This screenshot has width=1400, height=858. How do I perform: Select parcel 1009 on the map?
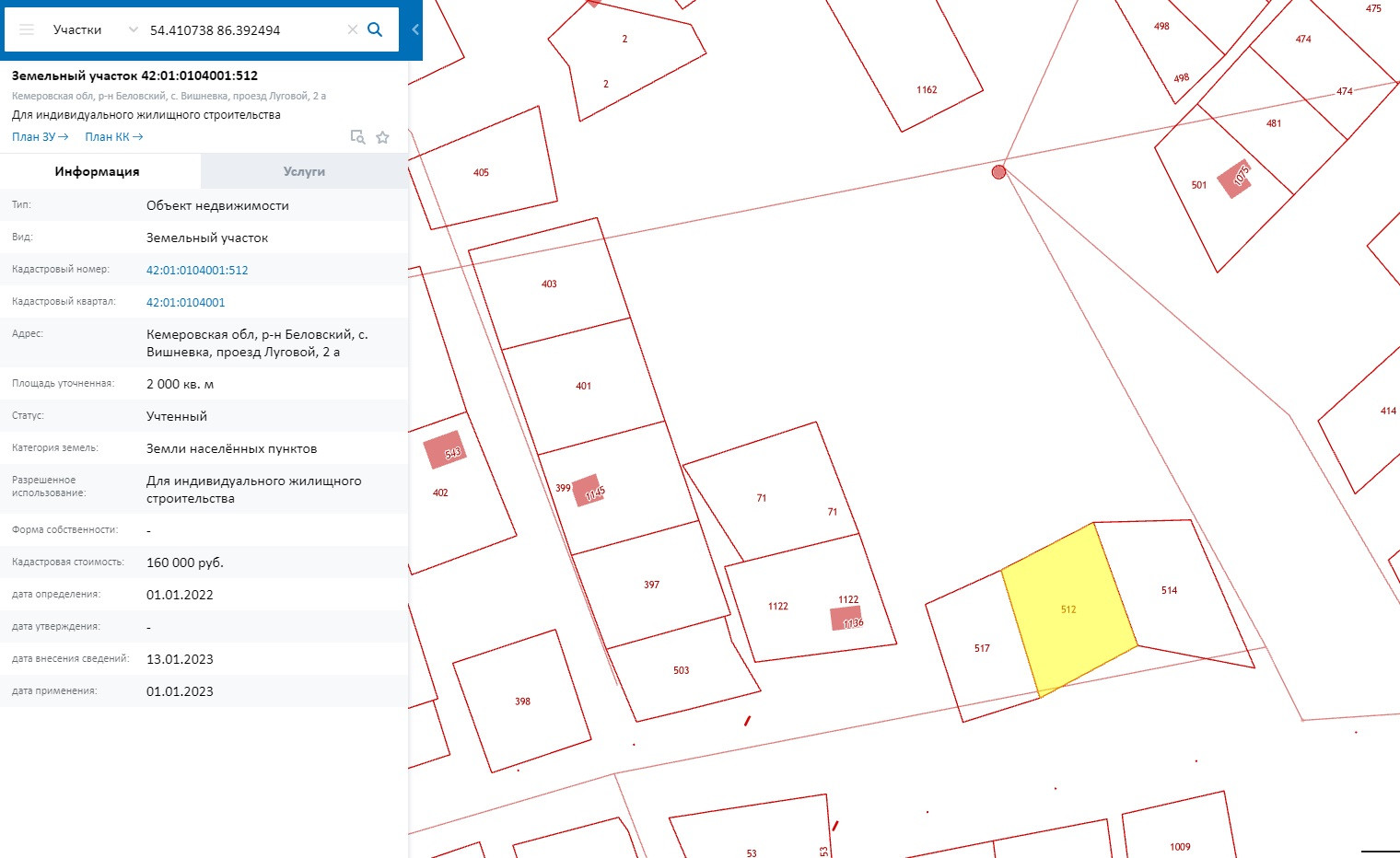tap(1180, 847)
